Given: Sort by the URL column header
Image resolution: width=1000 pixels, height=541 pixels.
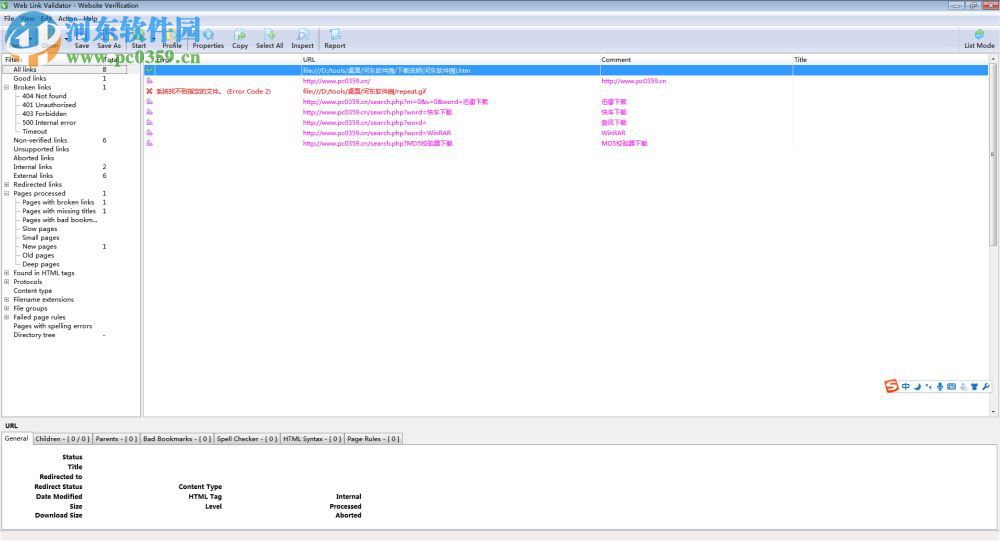Looking at the screenshot, I should [x=450, y=59].
